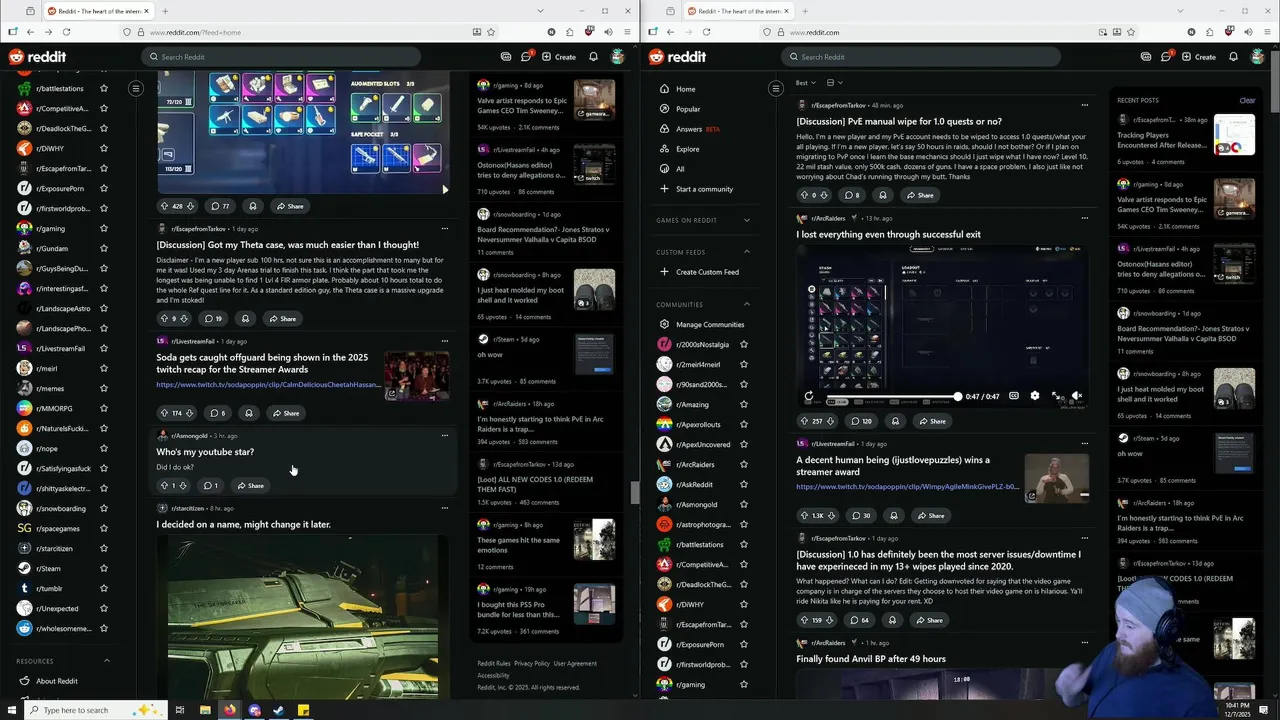
Task: Open video player settings gear
Action: (x=1035, y=396)
